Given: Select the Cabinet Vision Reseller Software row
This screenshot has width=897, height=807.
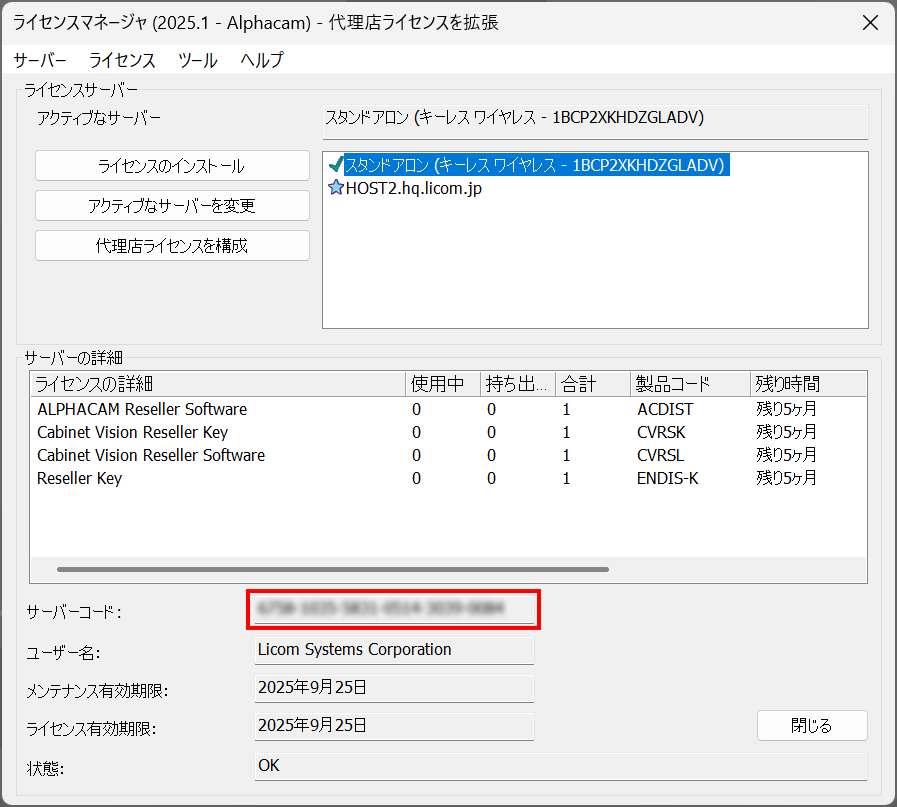Looking at the screenshot, I should (448, 455).
